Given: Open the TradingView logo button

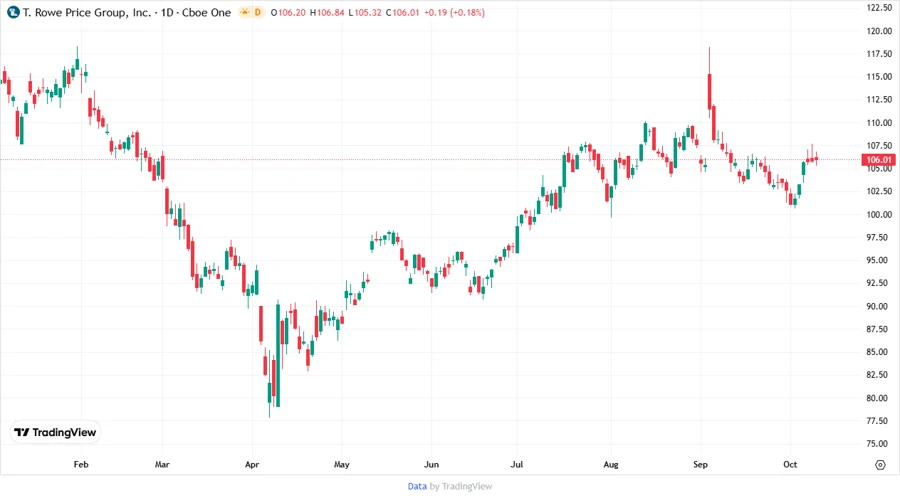Looking at the screenshot, I should click(55, 433).
